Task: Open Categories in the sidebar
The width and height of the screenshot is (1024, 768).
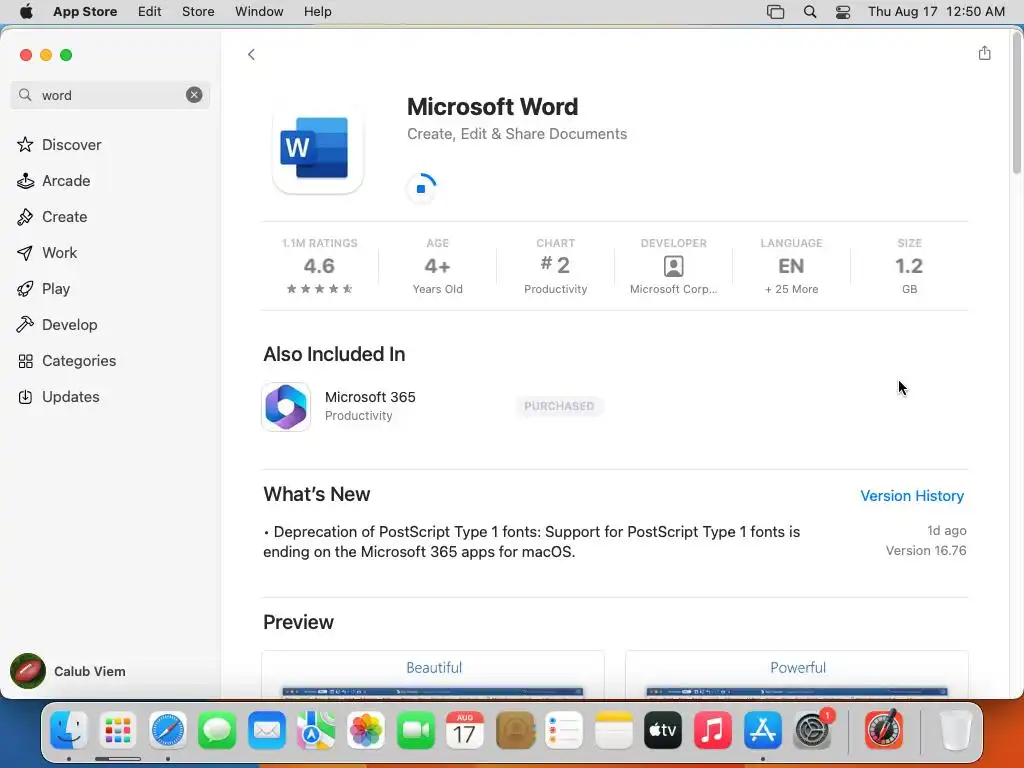Action: (67, 360)
